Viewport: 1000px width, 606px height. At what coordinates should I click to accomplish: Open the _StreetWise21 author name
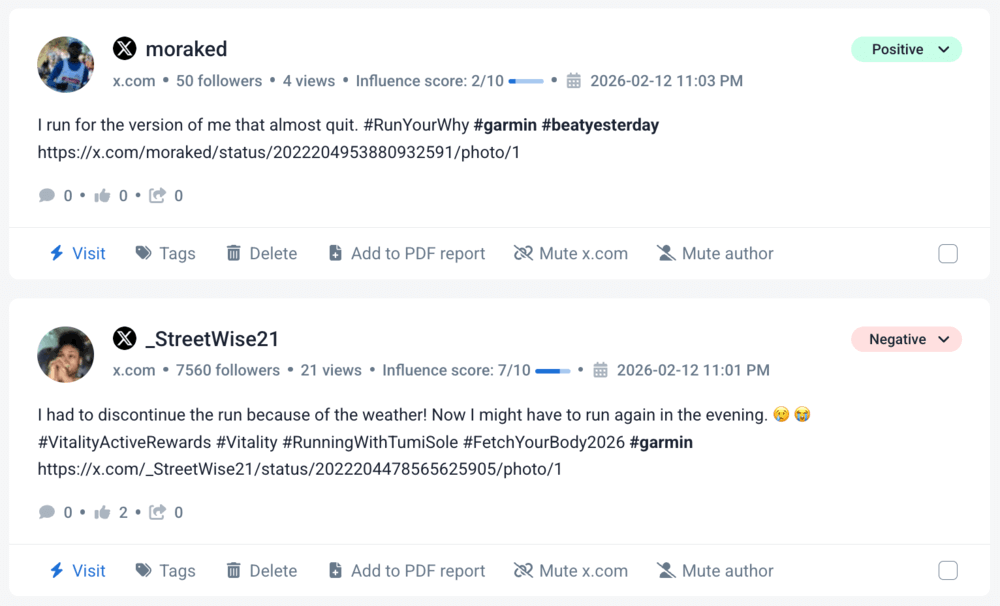coord(212,339)
